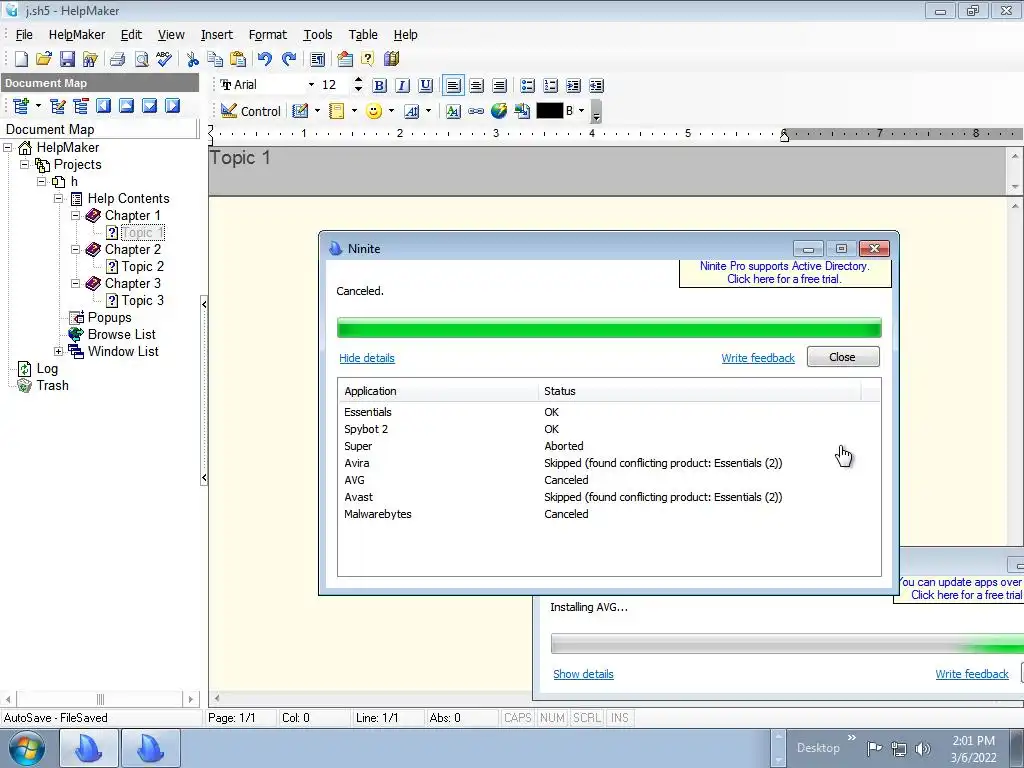Click the smiley face emoticon icon
Image resolution: width=1024 pixels, height=768 pixels.
pos(374,111)
